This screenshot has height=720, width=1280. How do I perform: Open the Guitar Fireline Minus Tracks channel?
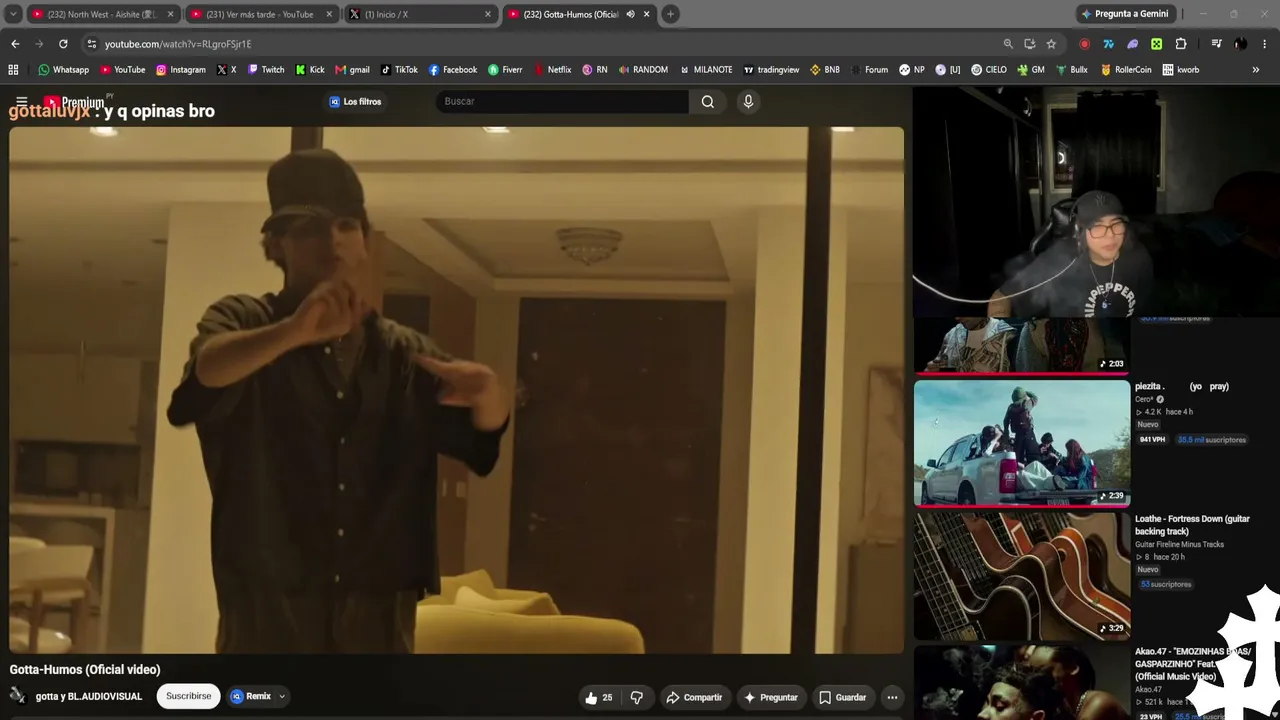[x=1179, y=545]
